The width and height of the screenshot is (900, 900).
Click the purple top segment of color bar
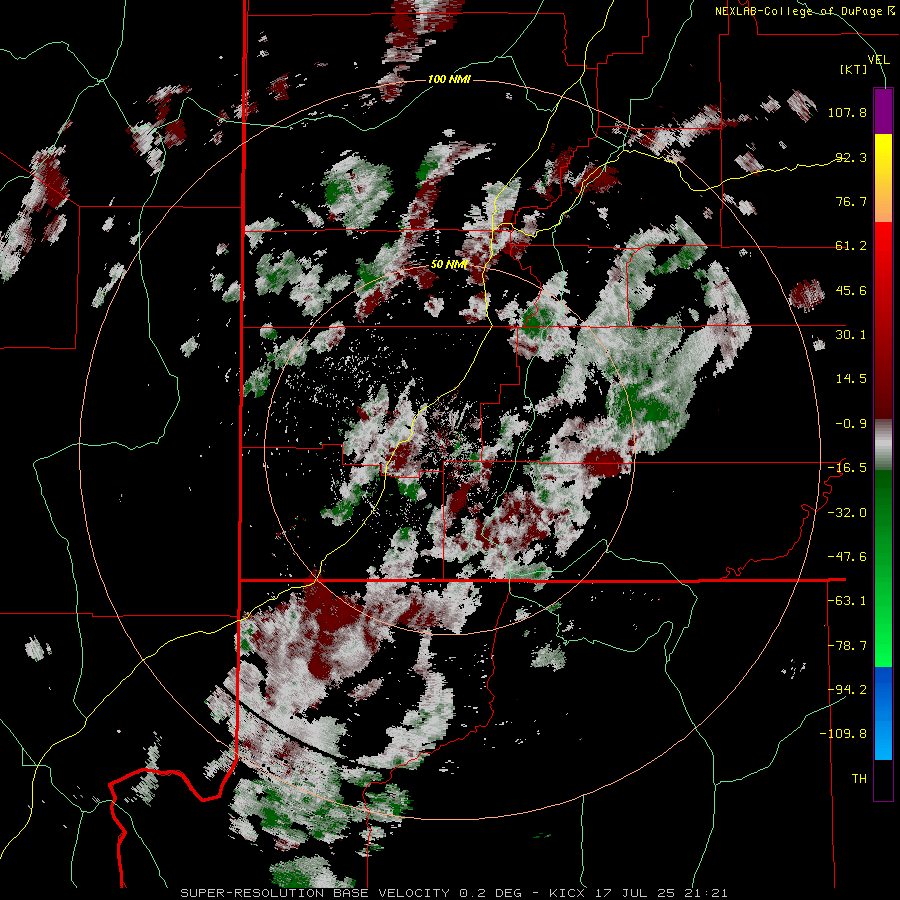pos(883,111)
